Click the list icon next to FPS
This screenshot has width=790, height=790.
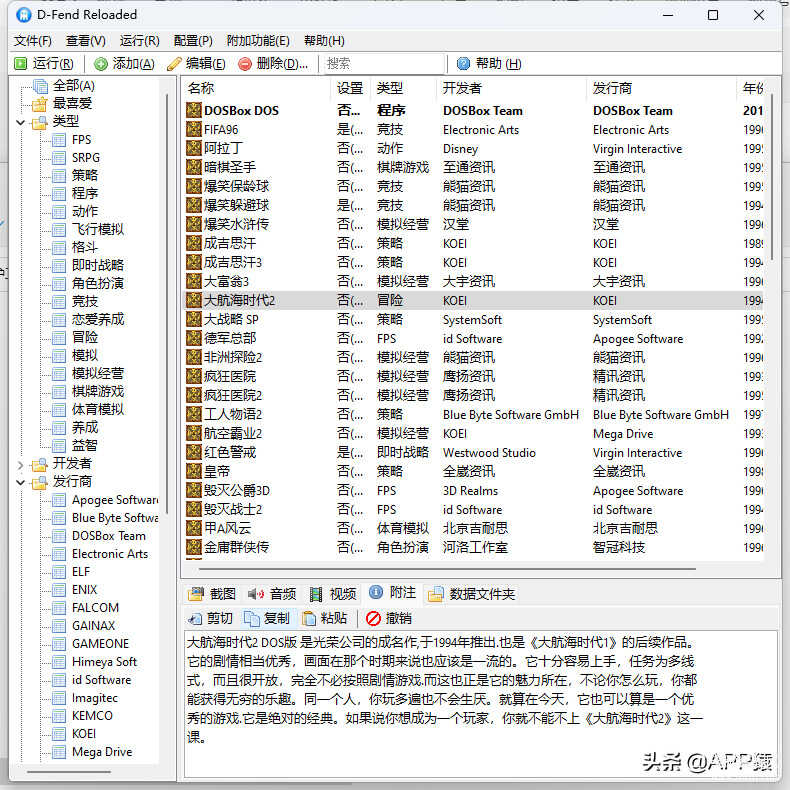(x=59, y=140)
